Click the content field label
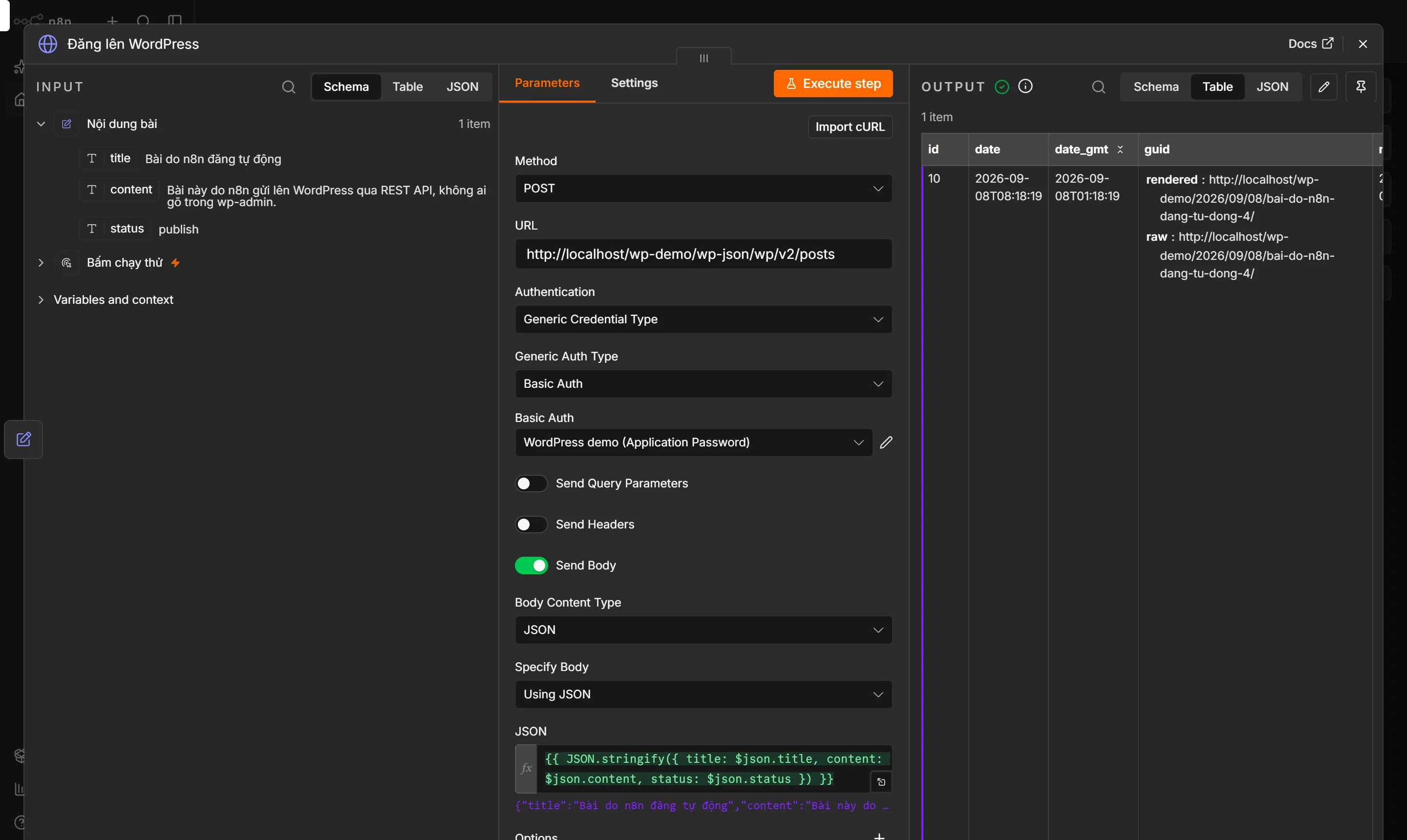Image resolution: width=1407 pixels, height=840 pixels. point(131,189)
